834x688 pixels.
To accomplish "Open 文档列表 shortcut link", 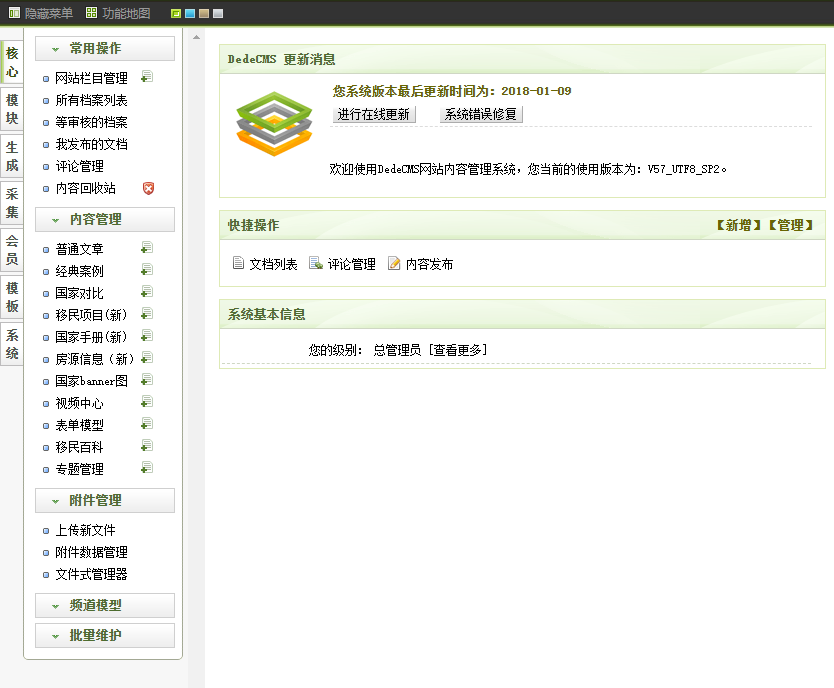I will coord(273,264).
